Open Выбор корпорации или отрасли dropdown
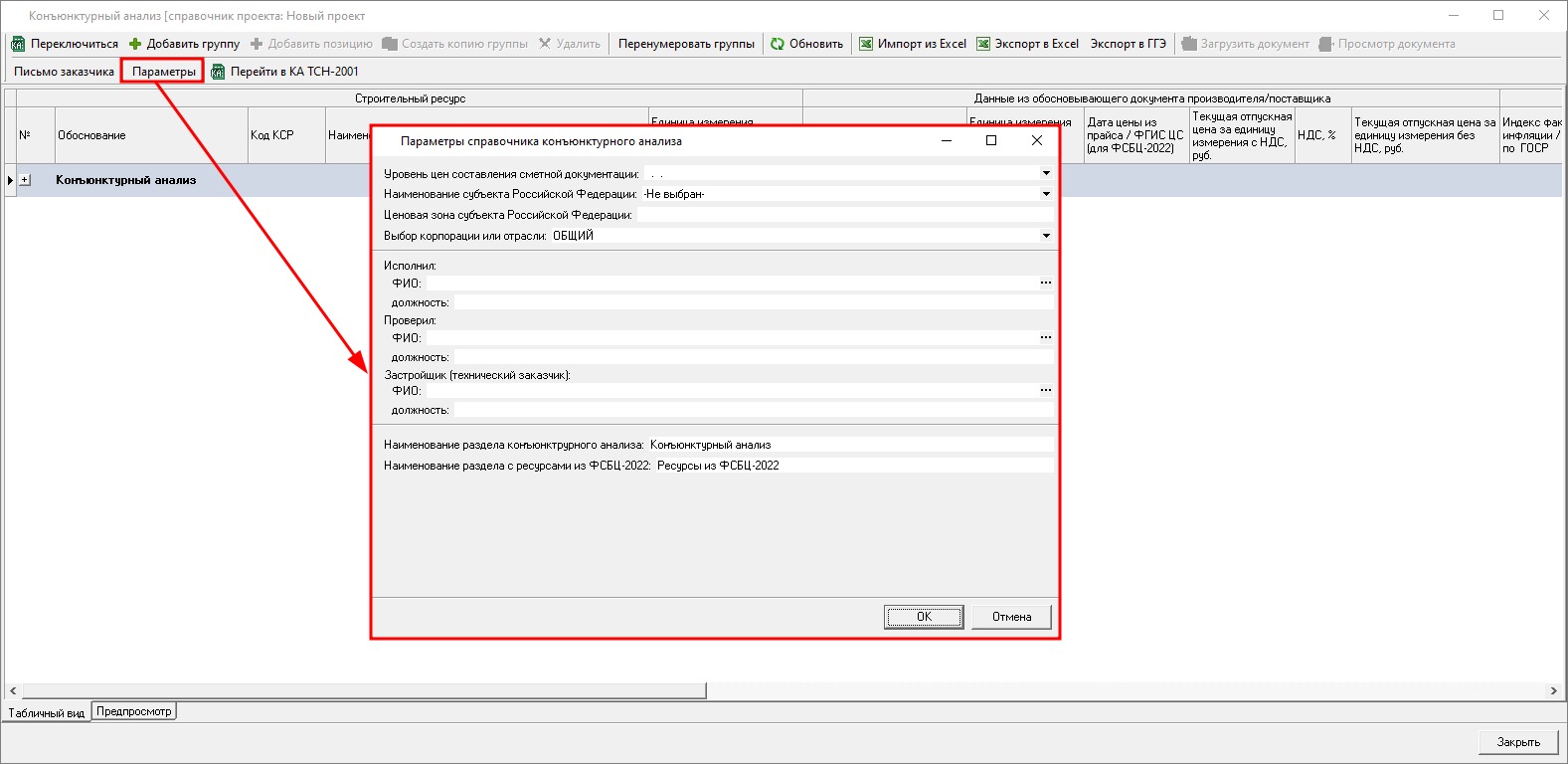The height and width of the screenshot is (764, 1568). pos(1046,236)
